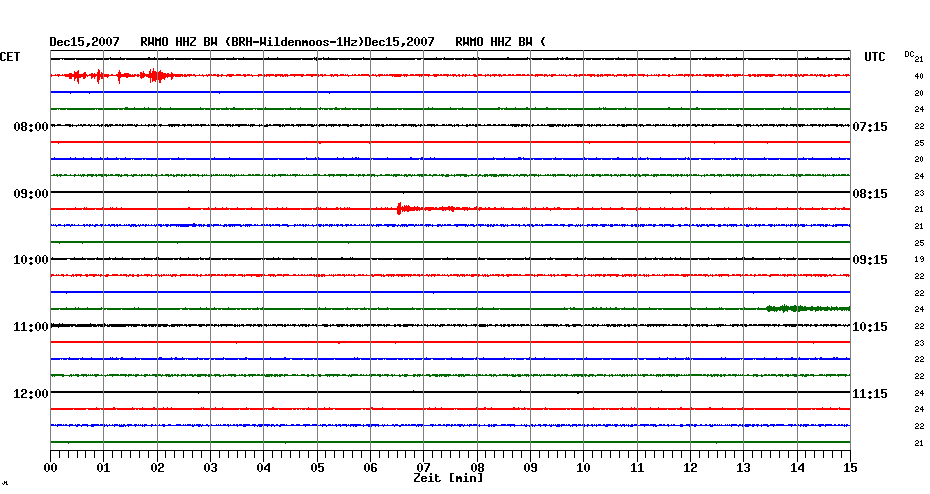Click the Zeit [min] axis title
Image resolution: width=930 pixels, height=494 pixels.
(448, 478)
